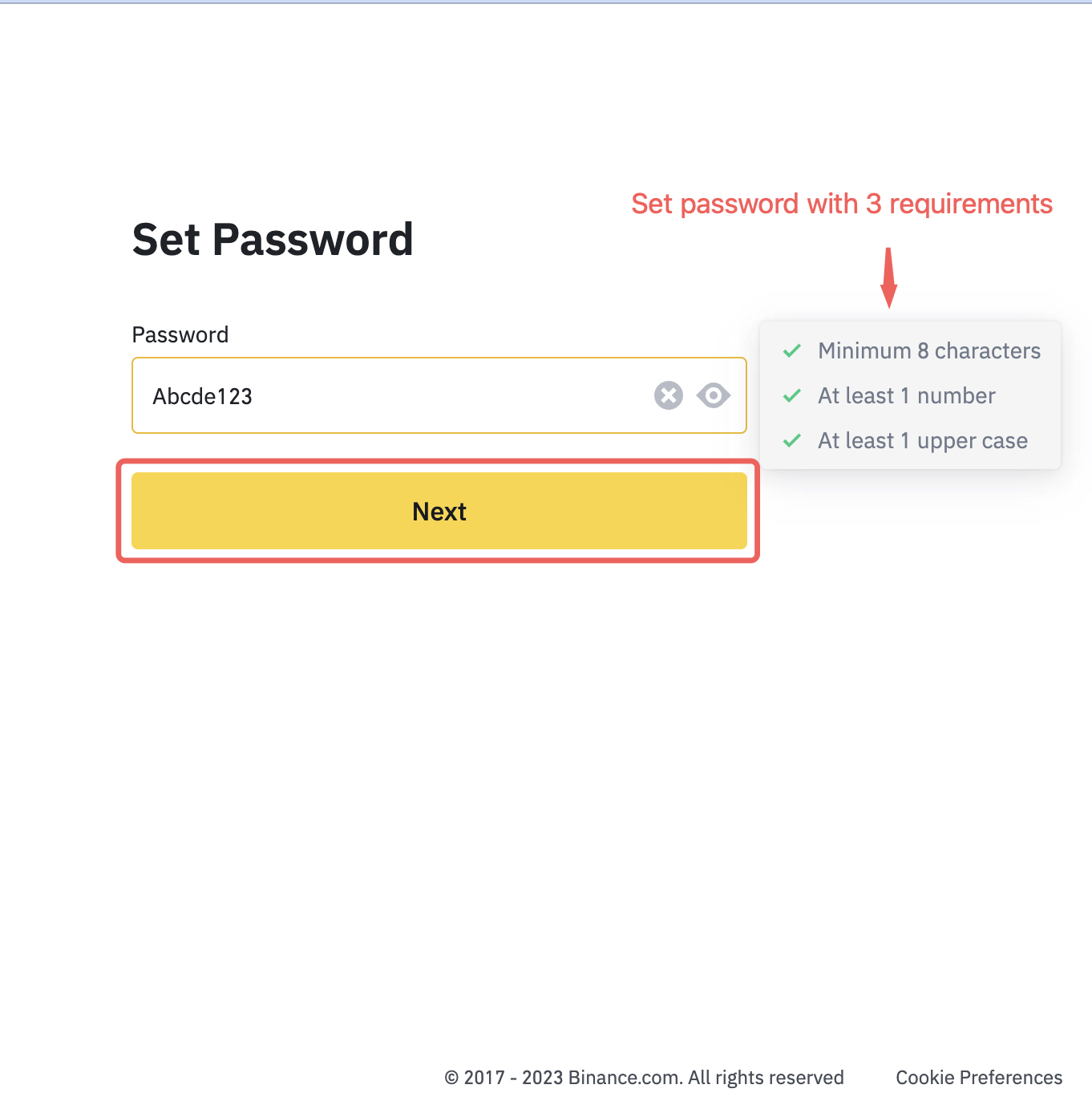Screen dimensions: 1092x1109
Task: Click the Binance.com copyright link
Action: [645, 1078]
